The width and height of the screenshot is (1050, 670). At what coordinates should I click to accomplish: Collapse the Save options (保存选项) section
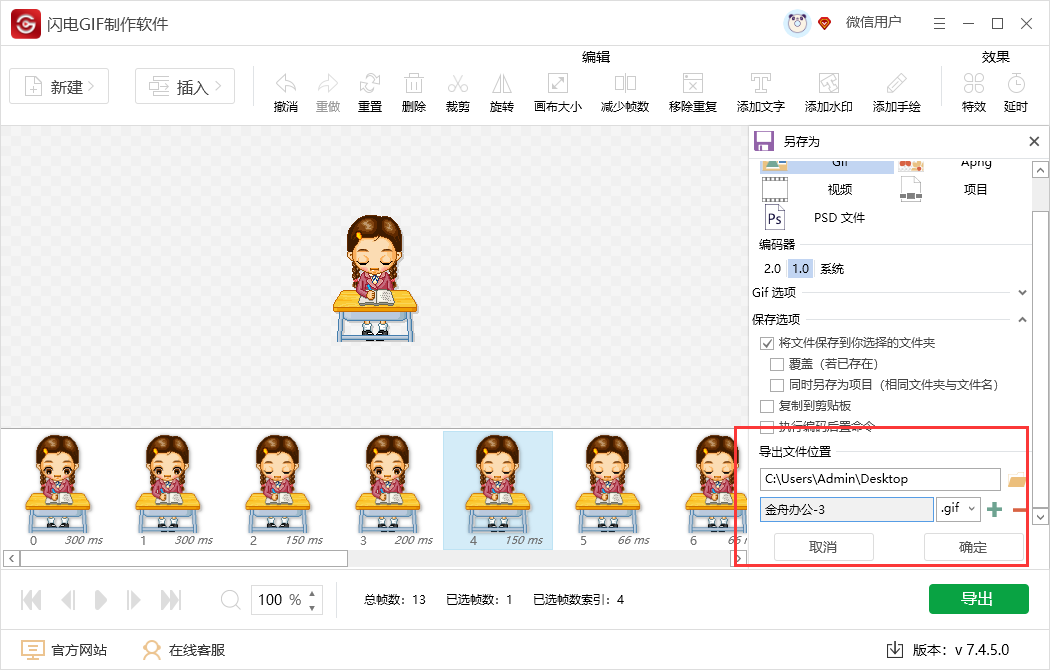[1022, 320]
